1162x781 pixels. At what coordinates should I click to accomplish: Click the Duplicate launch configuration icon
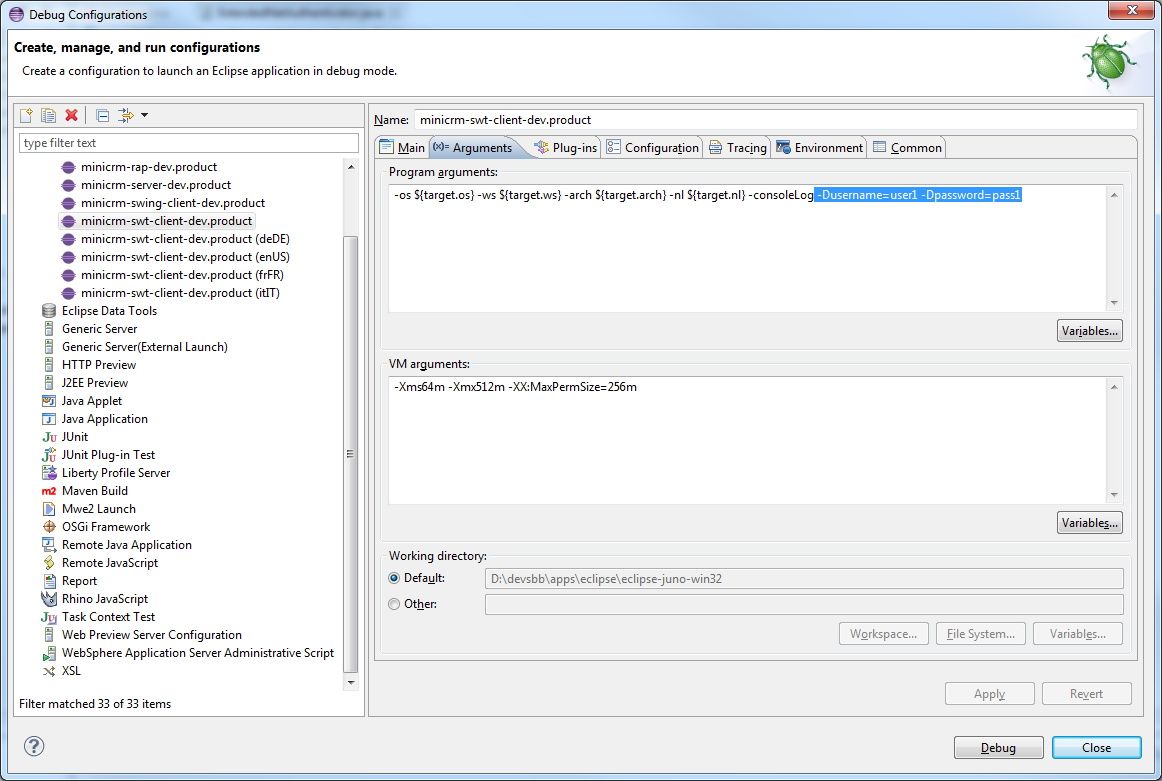coord(48,116)
